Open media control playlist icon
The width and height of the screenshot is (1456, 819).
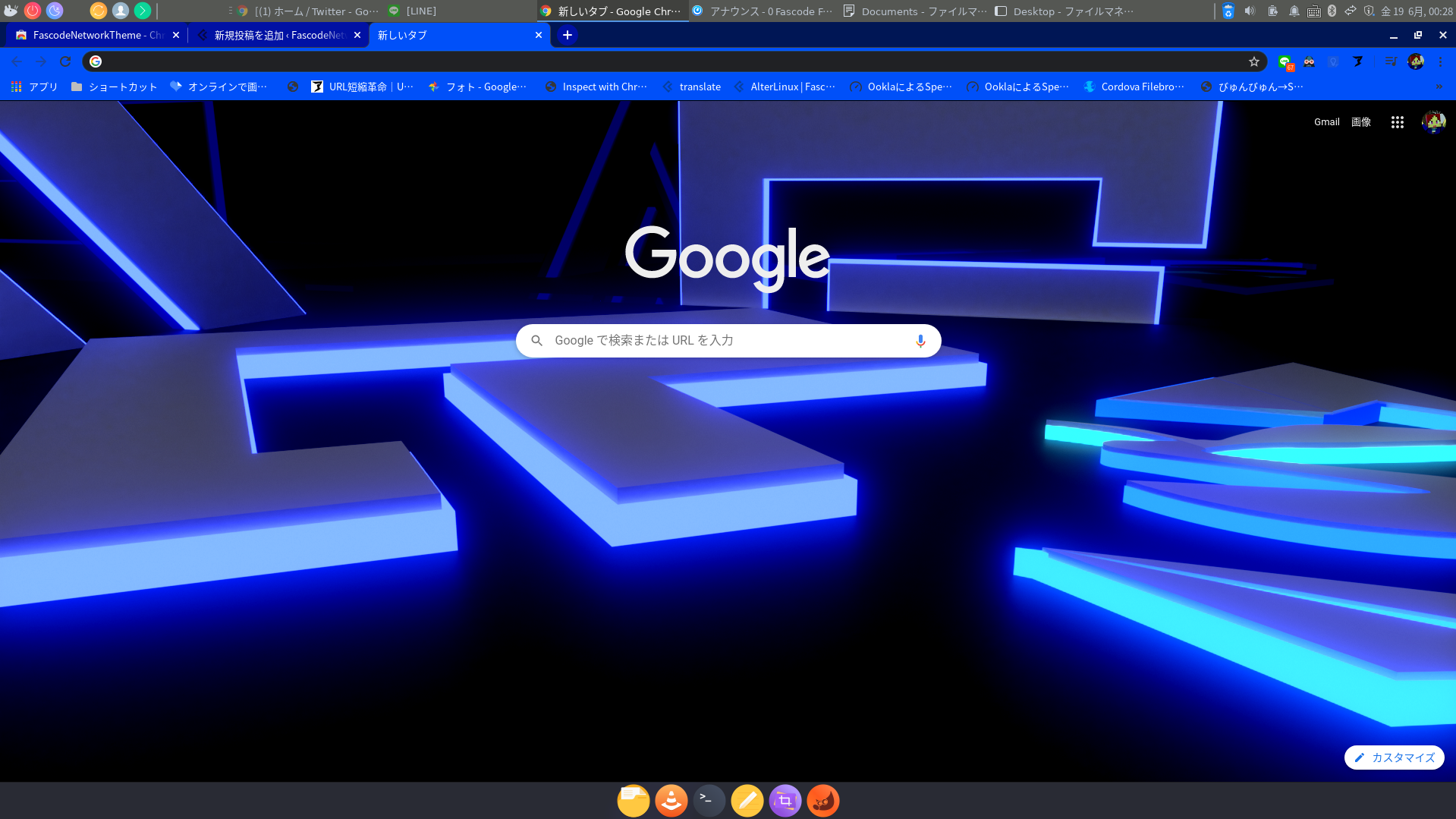pyautogui.click(x=1391, y=61)
